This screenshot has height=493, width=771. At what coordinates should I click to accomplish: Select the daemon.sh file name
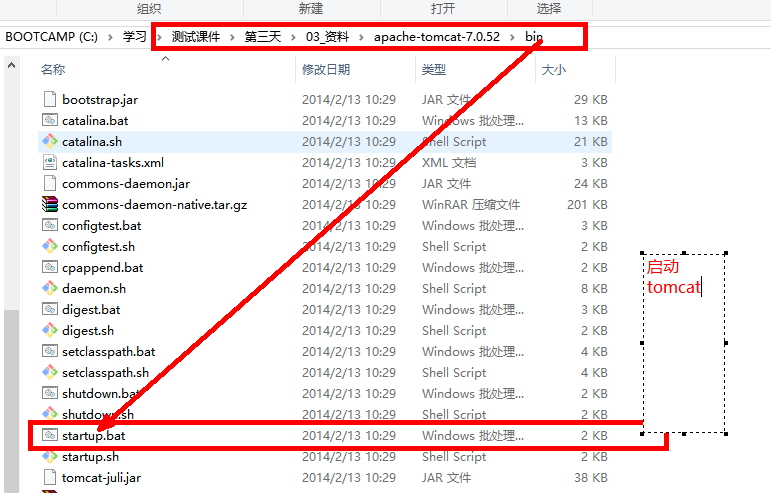(x=94, y=289)
